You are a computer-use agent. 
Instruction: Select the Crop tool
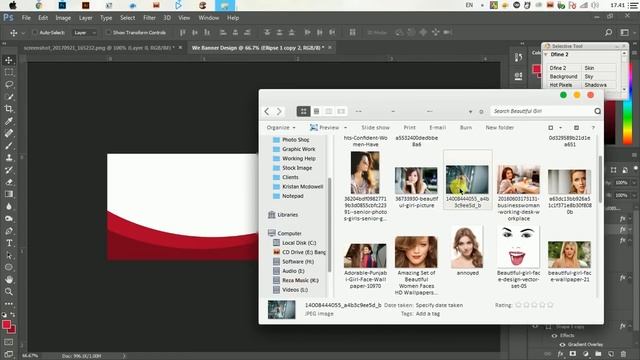9,109
